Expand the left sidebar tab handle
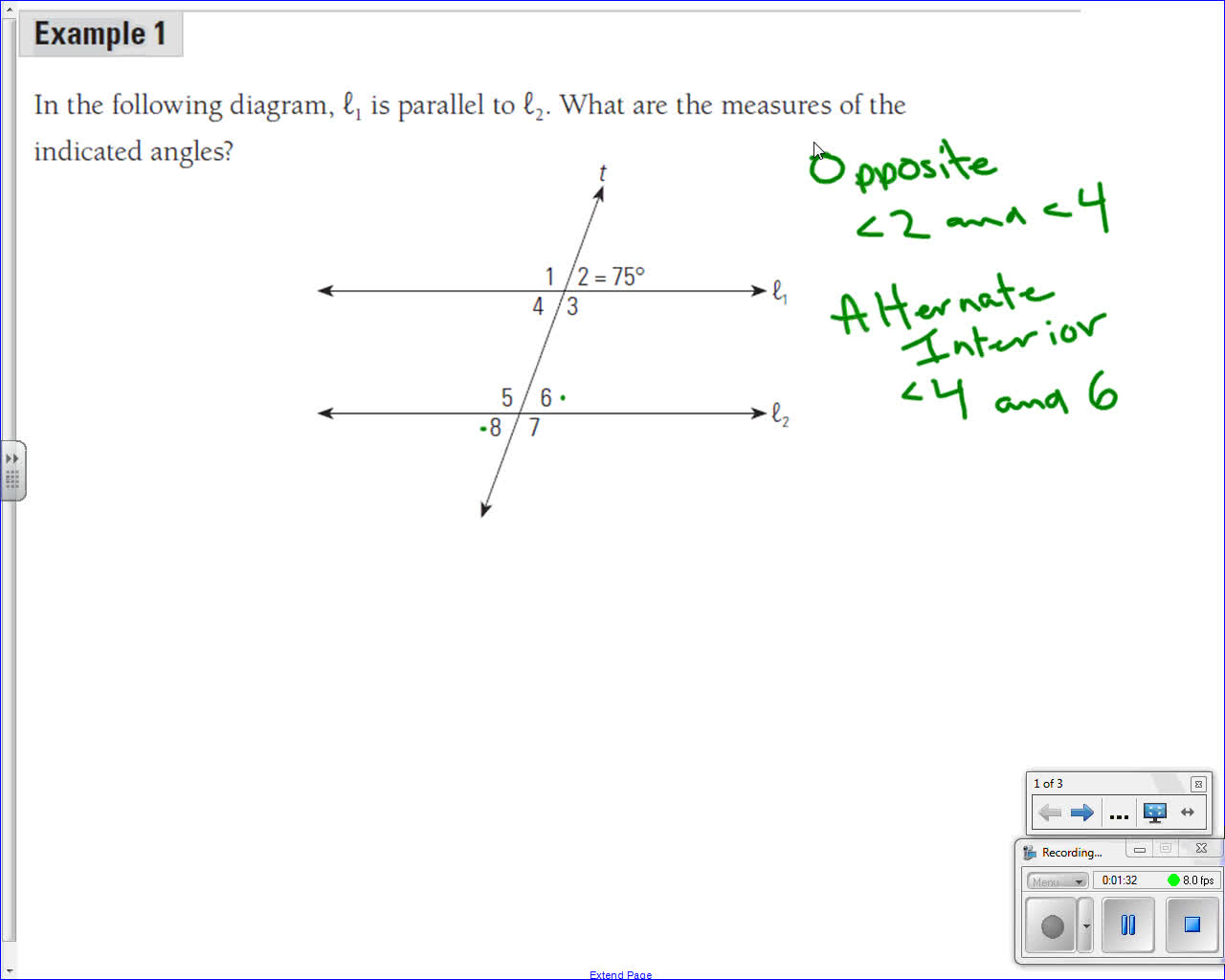The width and height of the screenshot is (1225, 980). click(12, 470)
